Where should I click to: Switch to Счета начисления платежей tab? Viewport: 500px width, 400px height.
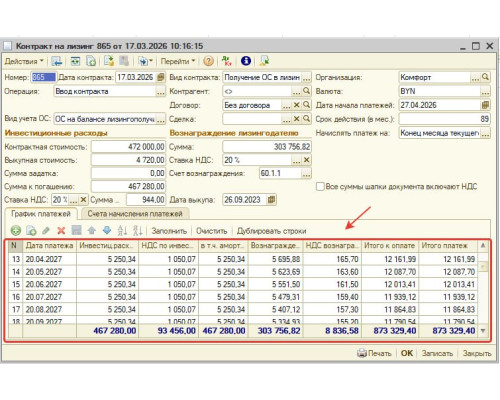pyautogui.click(x=135, y=214)
